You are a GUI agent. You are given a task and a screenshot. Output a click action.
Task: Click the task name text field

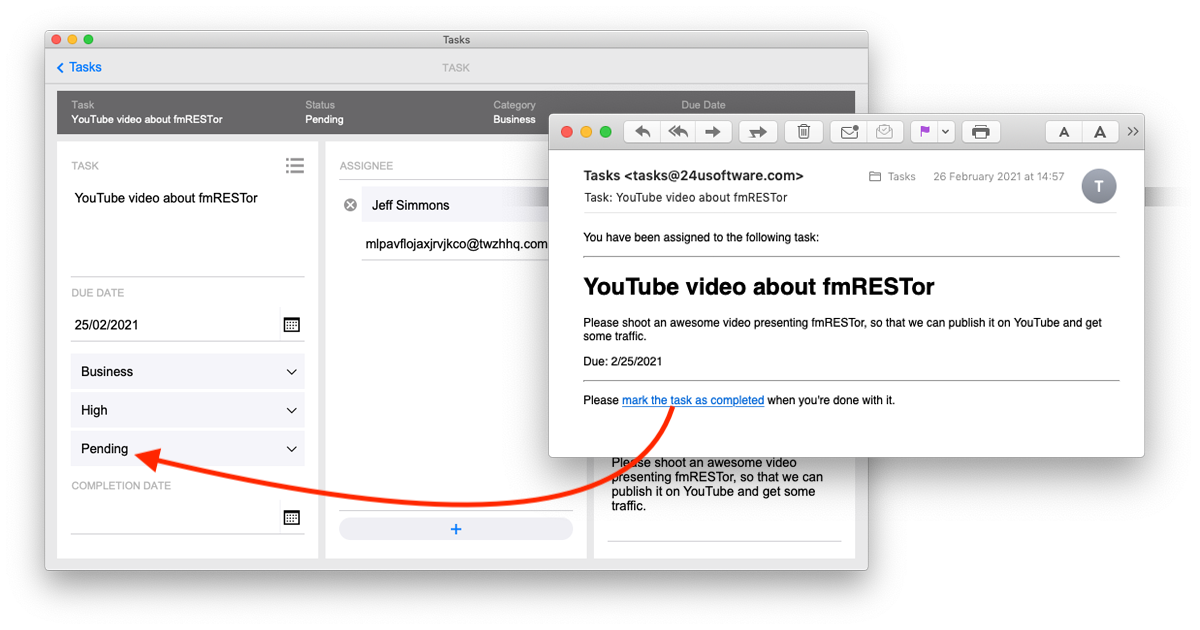(187, 230)
